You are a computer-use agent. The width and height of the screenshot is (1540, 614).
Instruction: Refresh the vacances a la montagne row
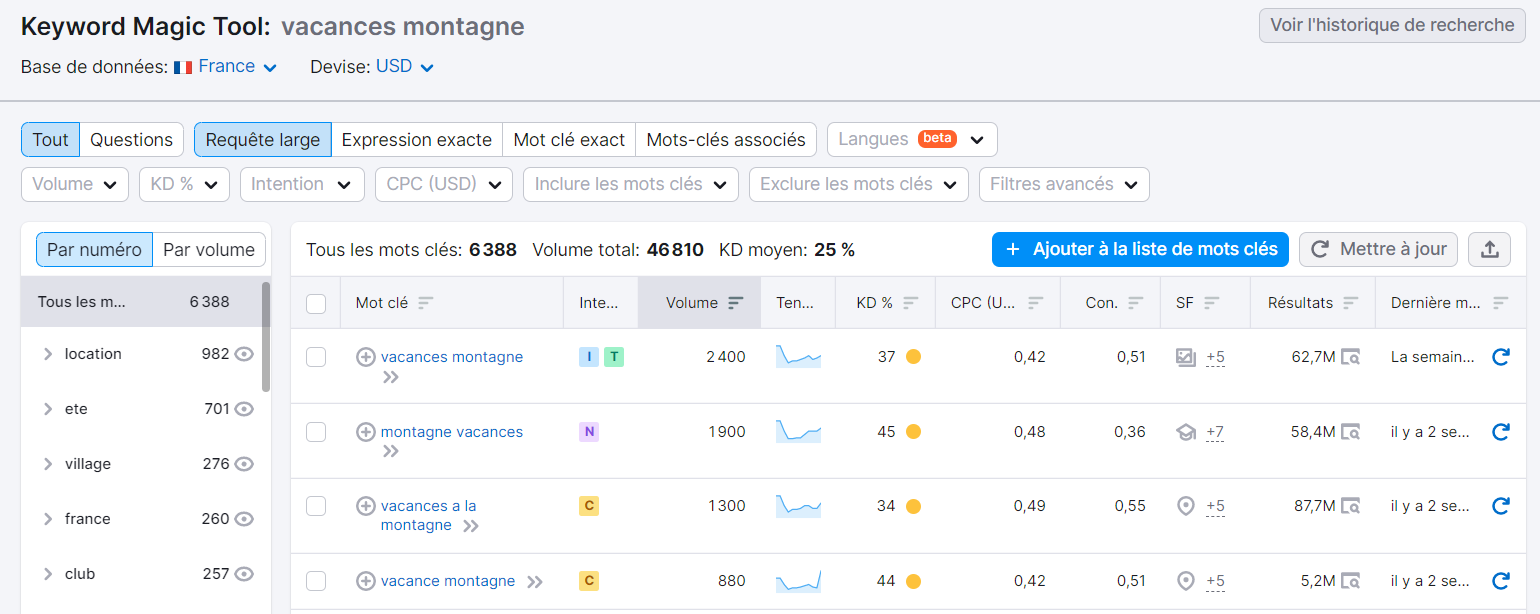point(1500,506)
